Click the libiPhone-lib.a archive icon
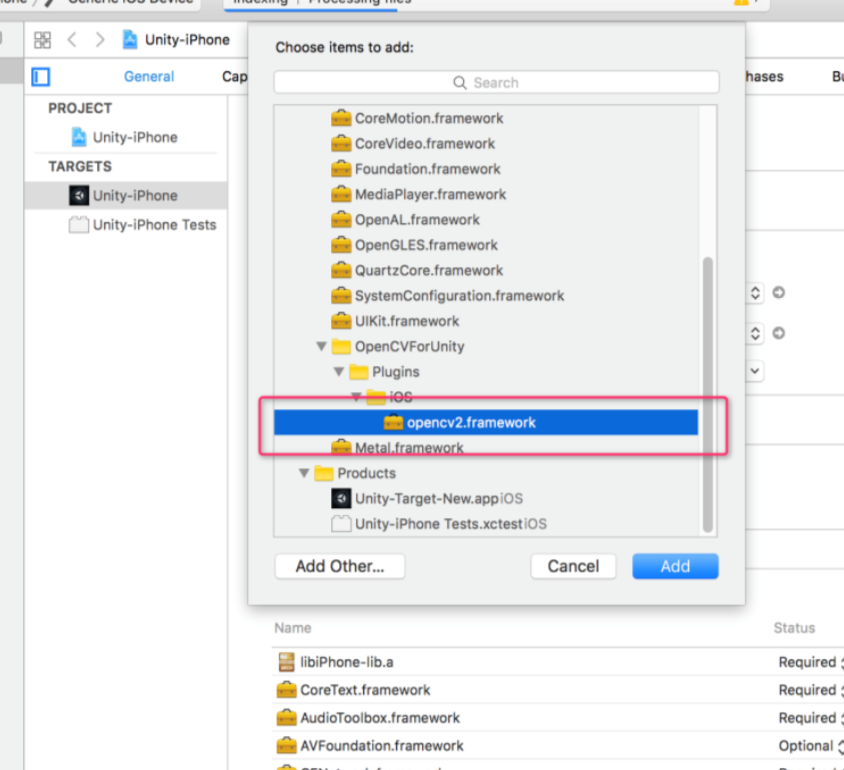The image size is (844, 770). (x=286, y=662)
